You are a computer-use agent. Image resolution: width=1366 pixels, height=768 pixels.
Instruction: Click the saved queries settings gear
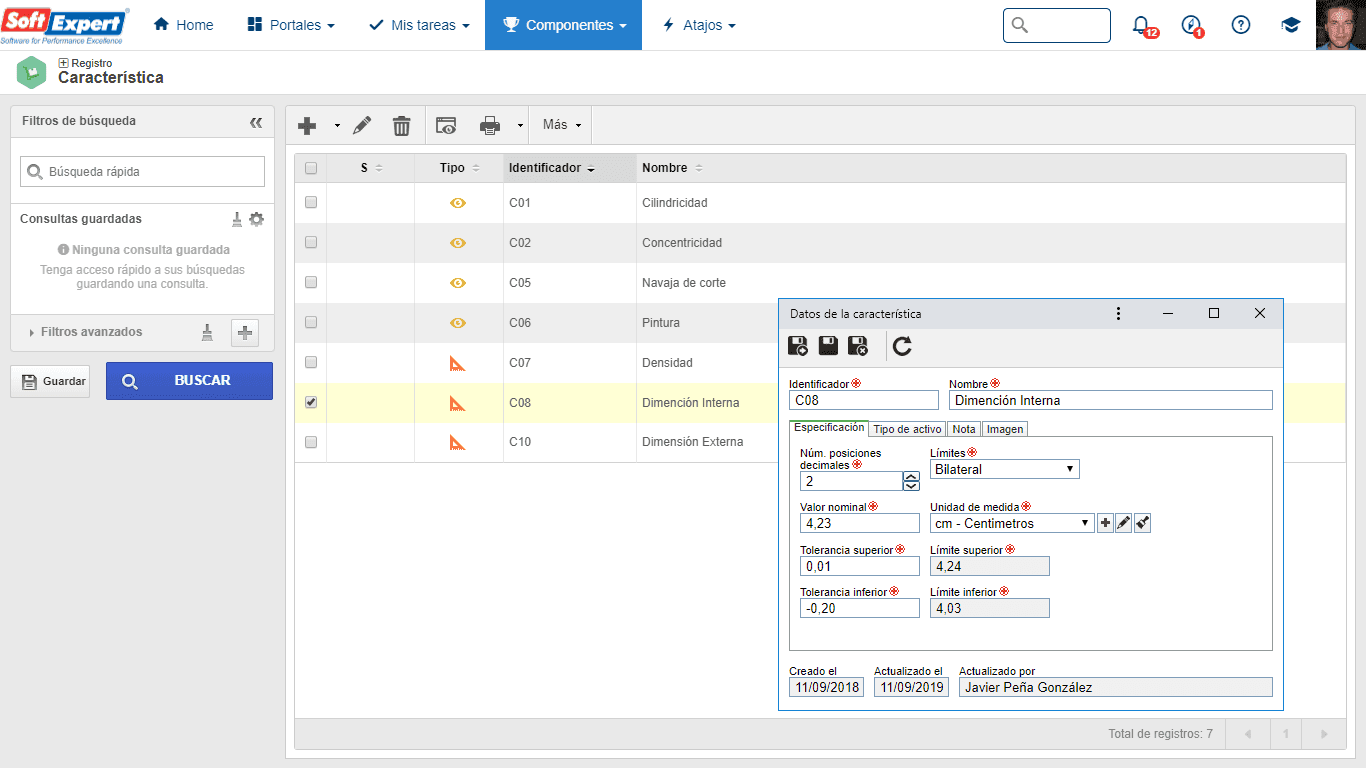pyautogui.click(x=257, y=219)
